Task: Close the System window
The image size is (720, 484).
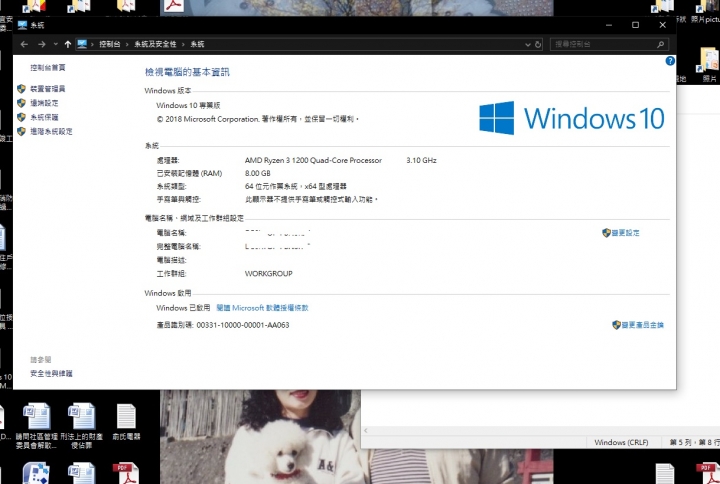Action: tap(663, 25)
